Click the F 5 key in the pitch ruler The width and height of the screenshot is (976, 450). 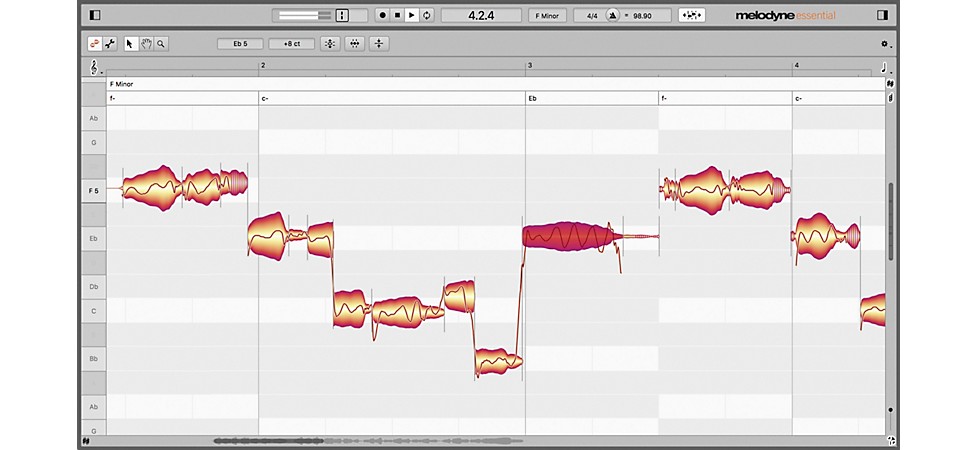click(x=93, y=191)
